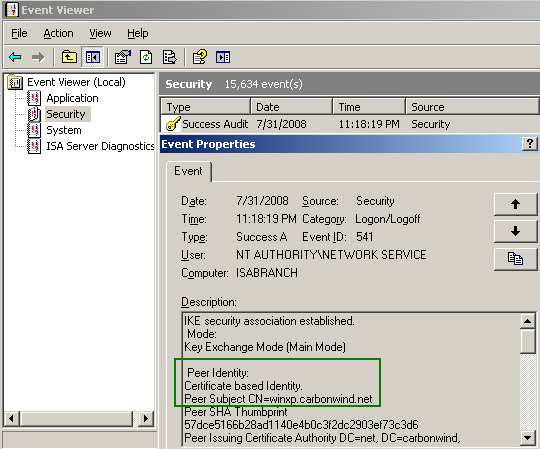Screen dimensions: 540x449
Task: Select ISA Server Diagnostics log
Action: click(100, 146)
